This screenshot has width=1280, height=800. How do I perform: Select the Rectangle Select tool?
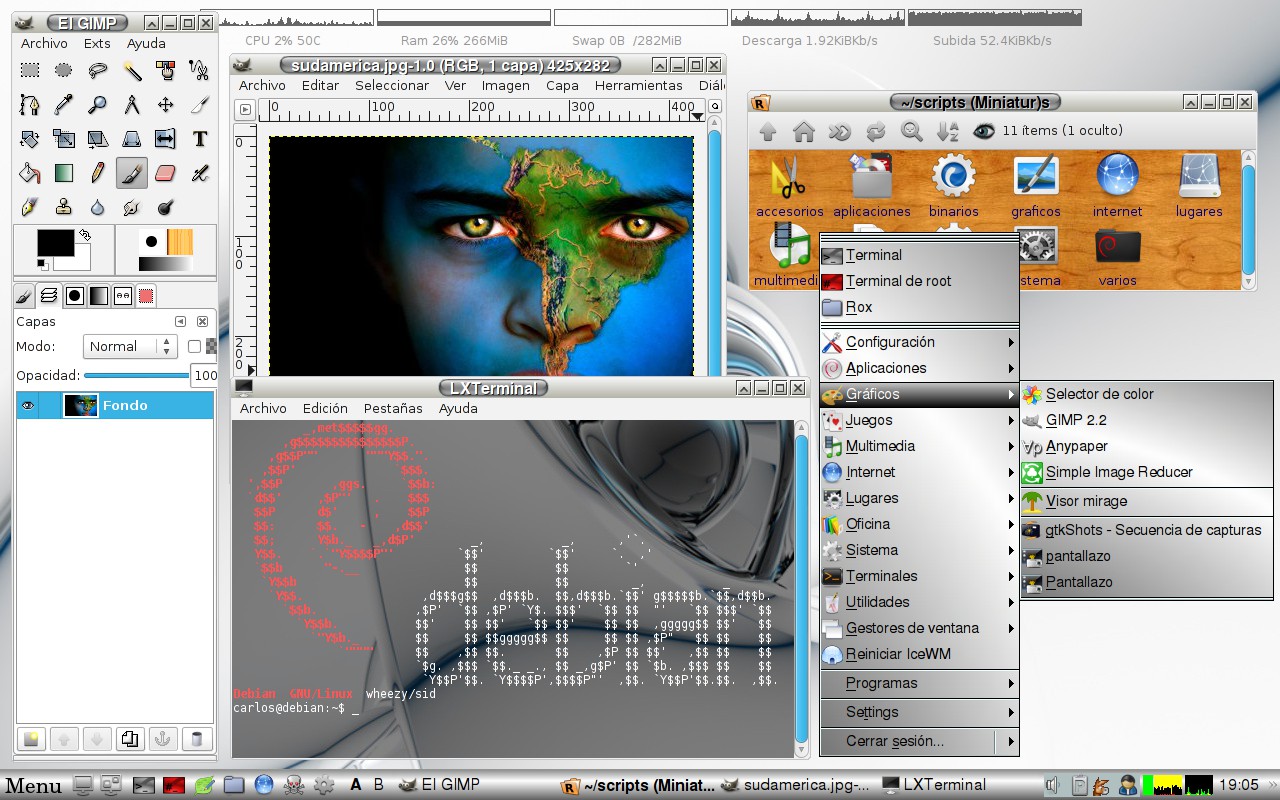pyautogui.click(x=30, y=70)
